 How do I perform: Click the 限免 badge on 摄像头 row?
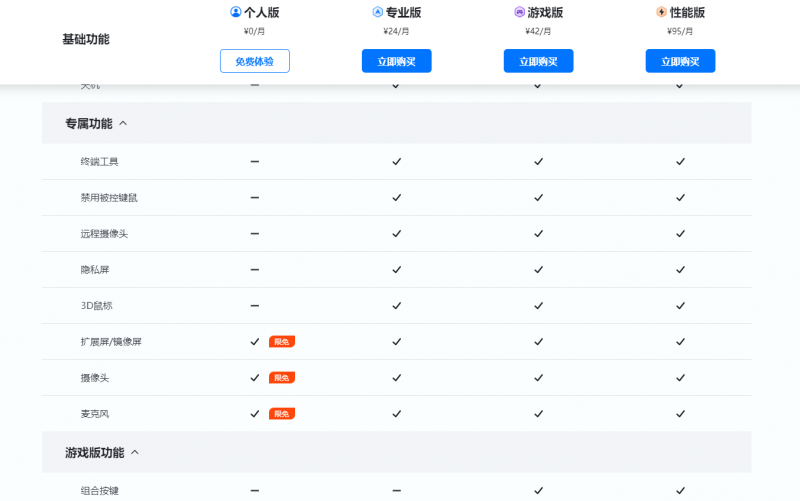click(x=282, y=378)
